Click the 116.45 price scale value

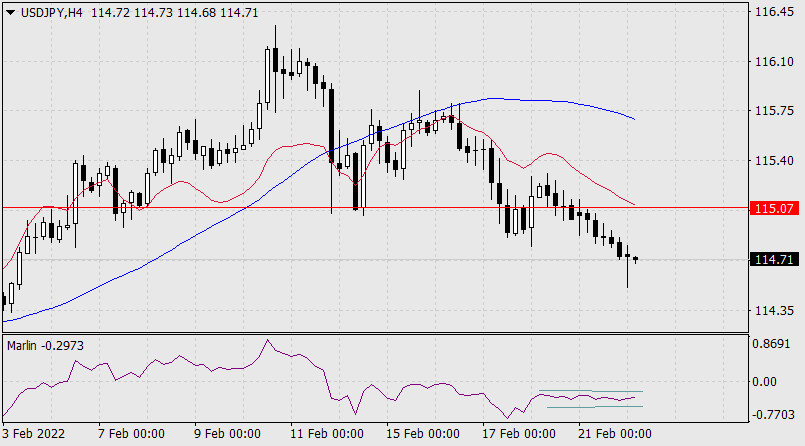coord(774,12)
